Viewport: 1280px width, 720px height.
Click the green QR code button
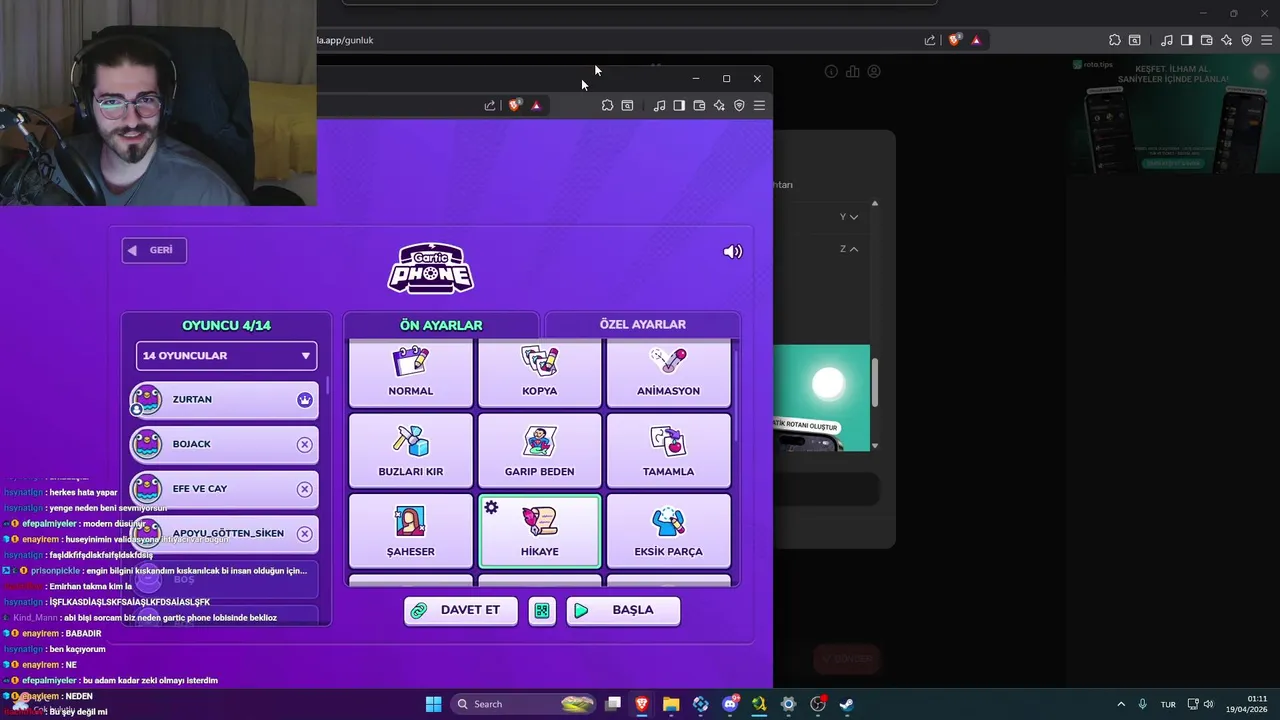pyautogui.click(x=542, y=611)
